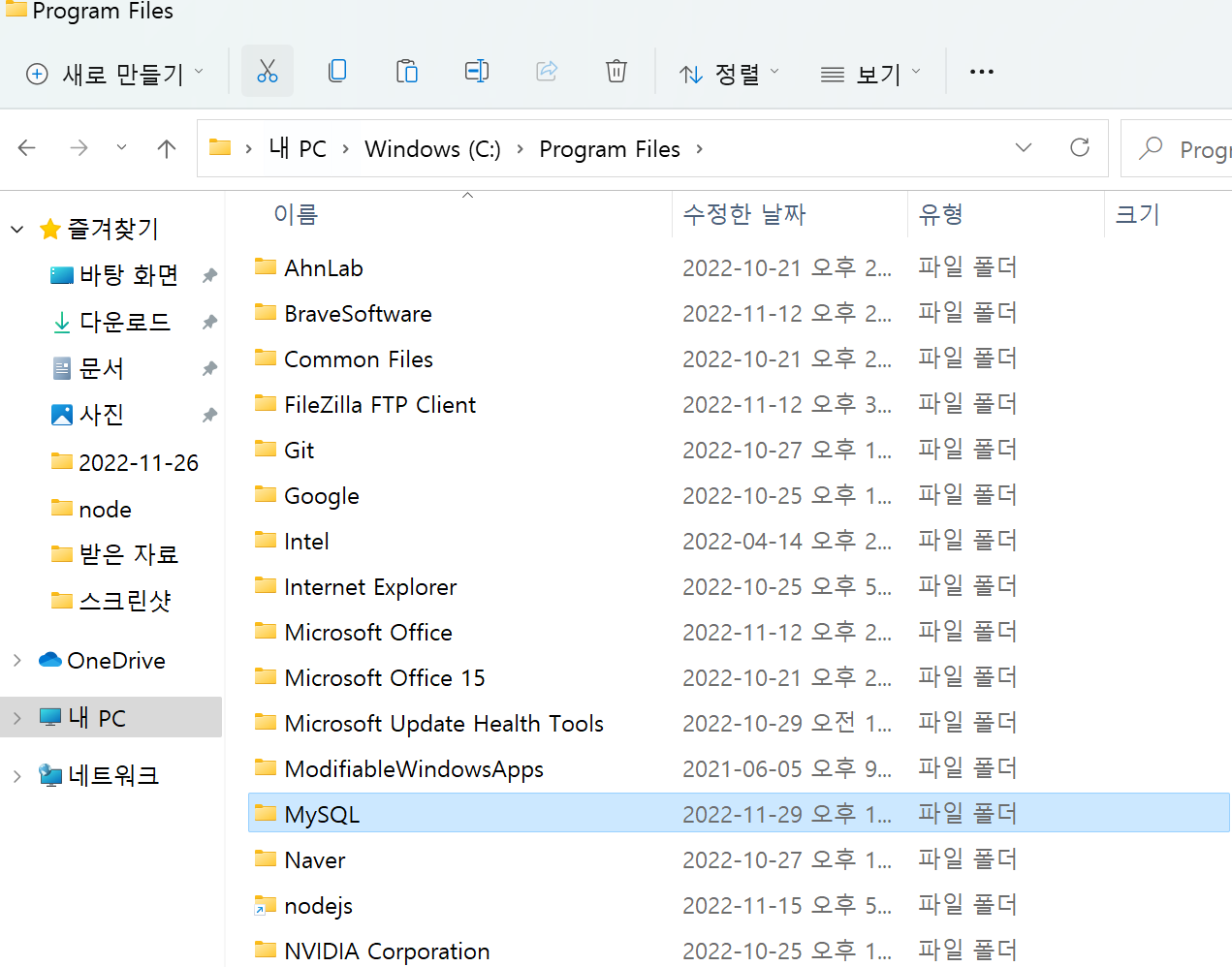
Task: Open recent locations dropdown arrow
Action: (x=121, y=148)
